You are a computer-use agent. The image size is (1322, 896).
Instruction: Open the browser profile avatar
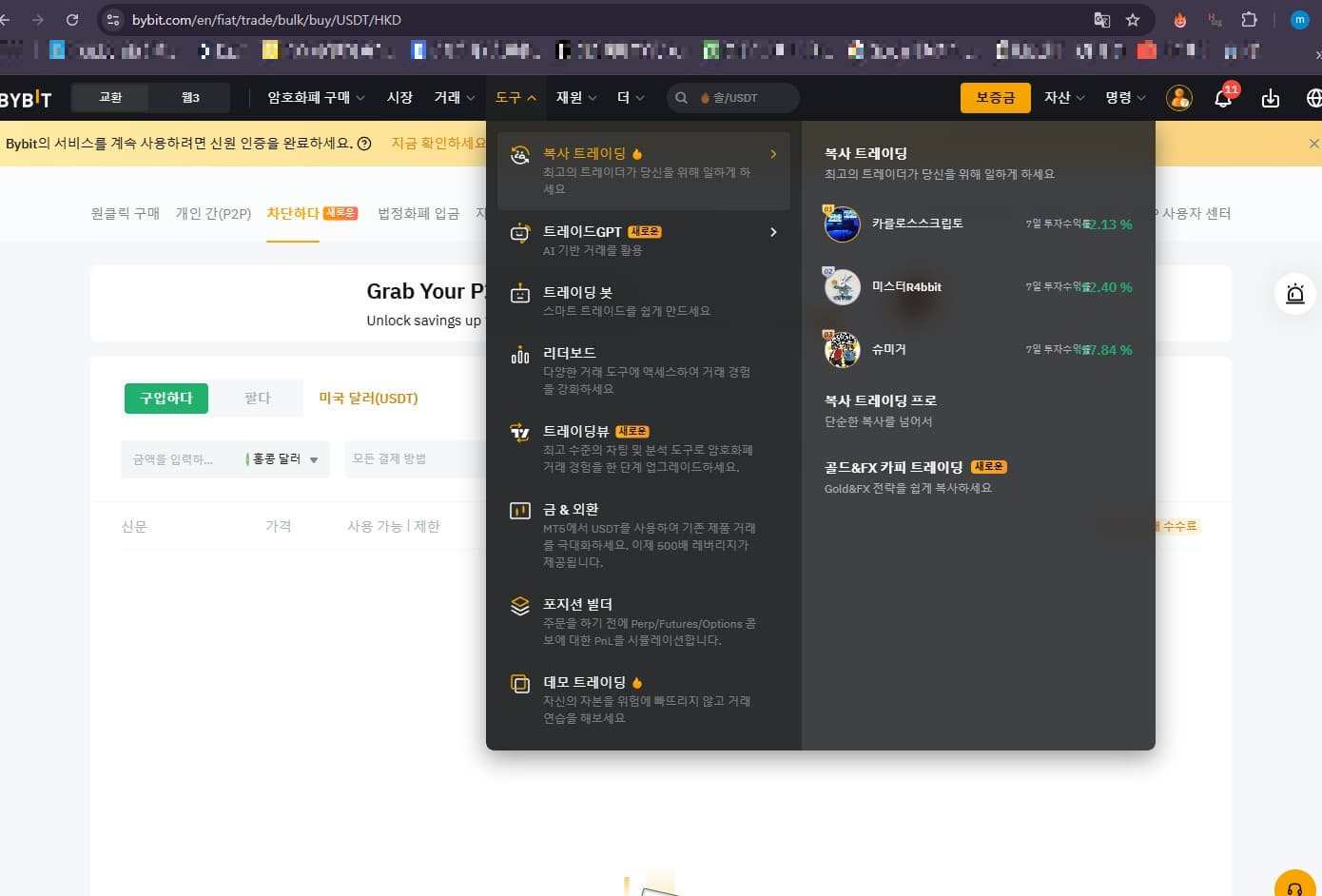[1299, 20]
